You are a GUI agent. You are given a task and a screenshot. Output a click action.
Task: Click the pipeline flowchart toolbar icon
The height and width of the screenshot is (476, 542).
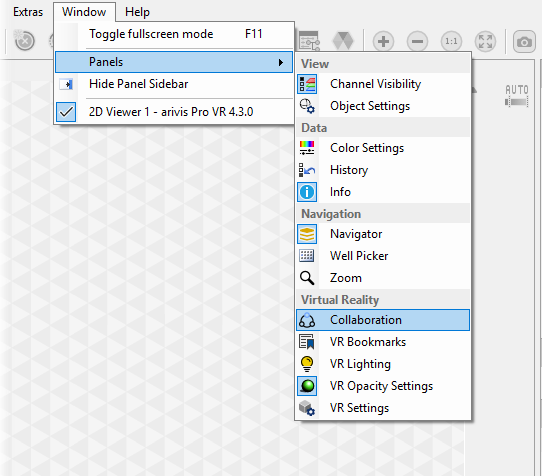click(309, 41)
